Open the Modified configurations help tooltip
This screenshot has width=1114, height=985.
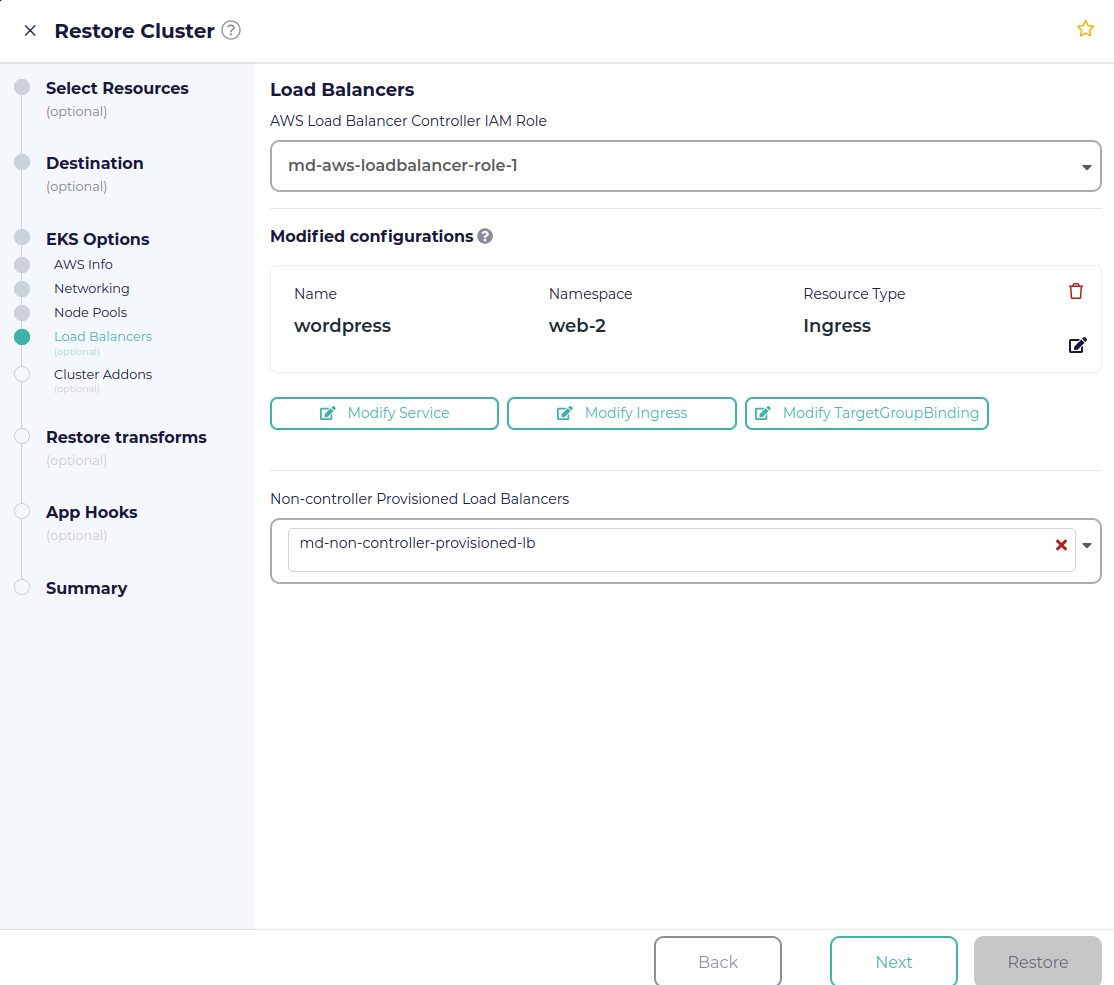tap(485, 236)
